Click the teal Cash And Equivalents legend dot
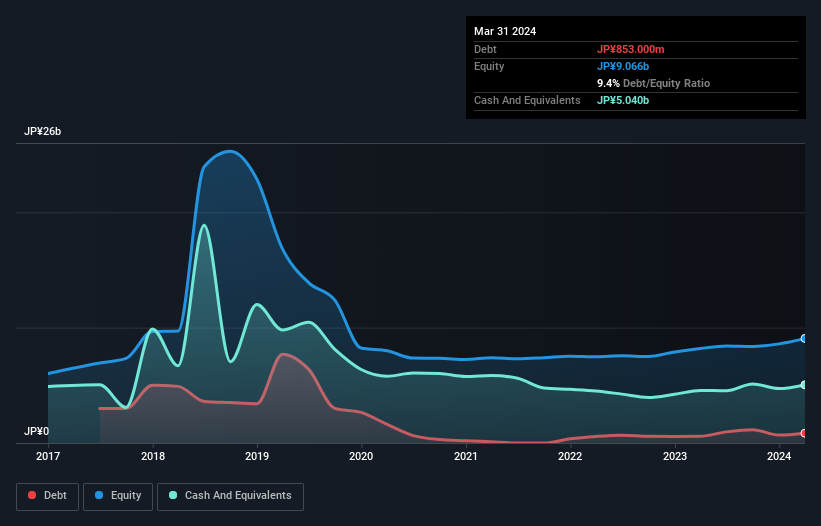 pyautogui.click(x=173, y=495)
